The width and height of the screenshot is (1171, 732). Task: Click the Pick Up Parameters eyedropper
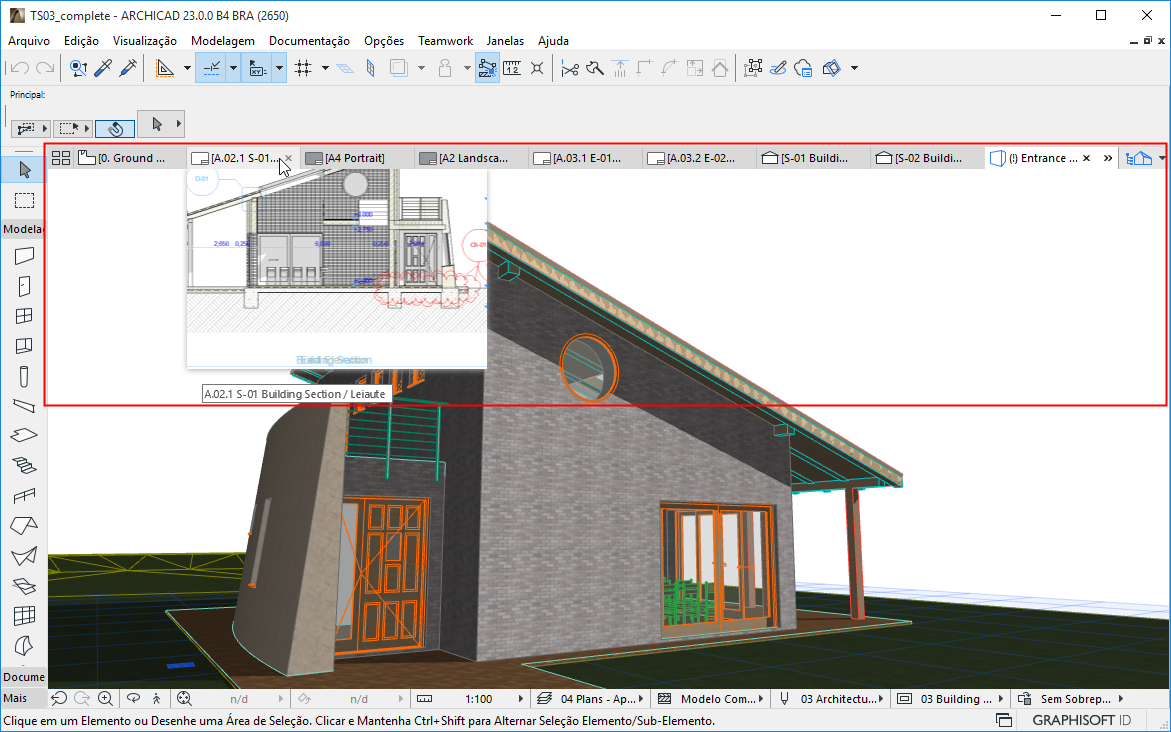(102, 68)
